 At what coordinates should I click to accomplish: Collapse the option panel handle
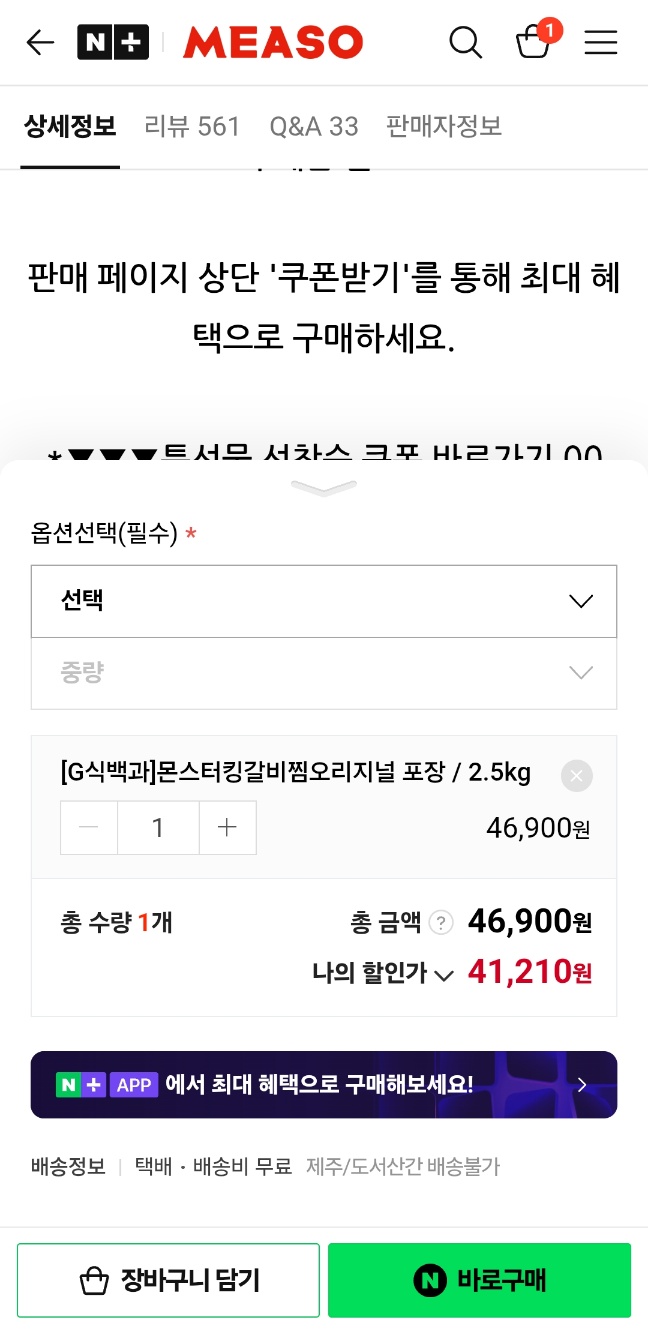(x=324, y=488)
